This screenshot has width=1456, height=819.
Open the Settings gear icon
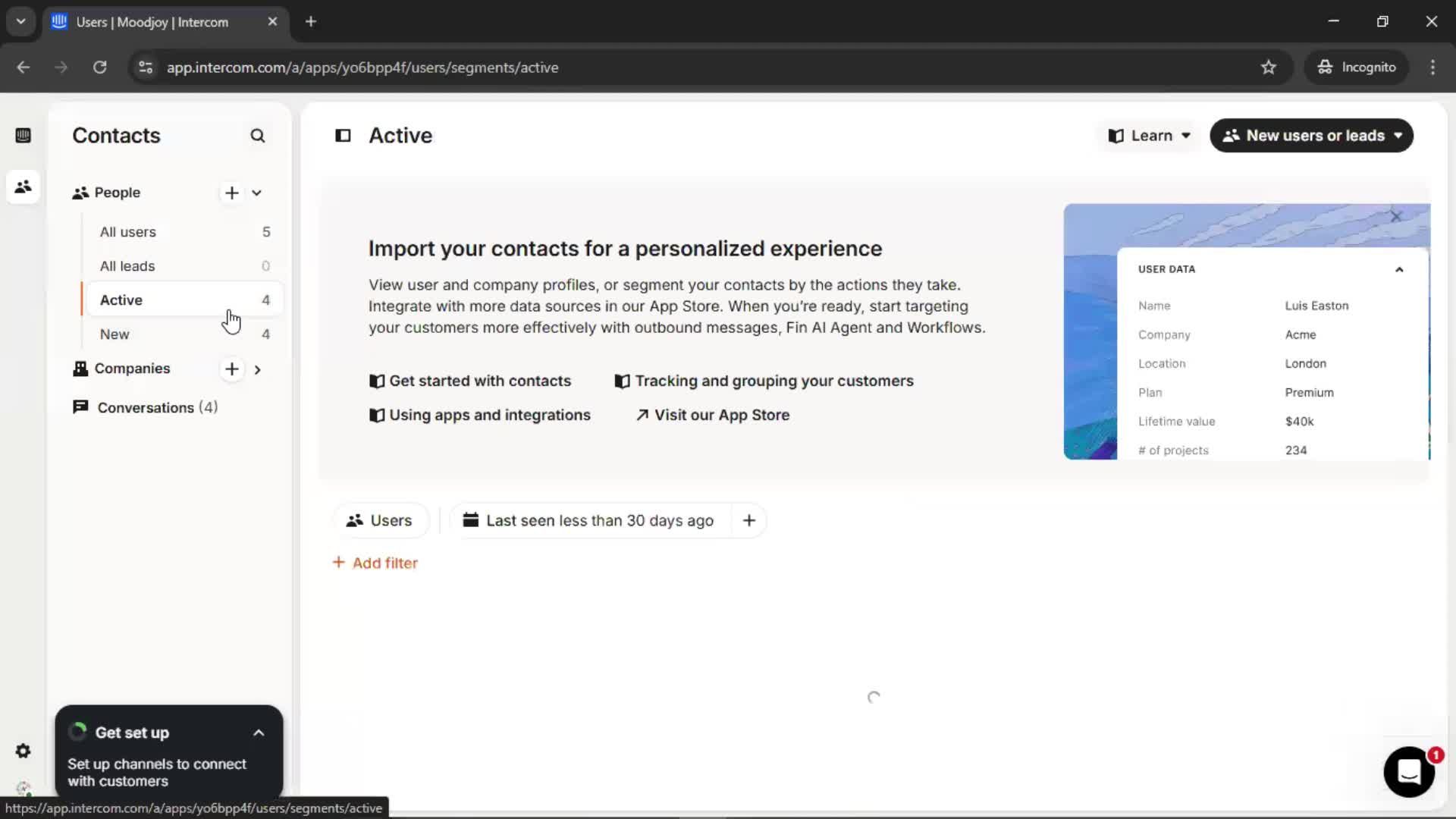point(23,751)
